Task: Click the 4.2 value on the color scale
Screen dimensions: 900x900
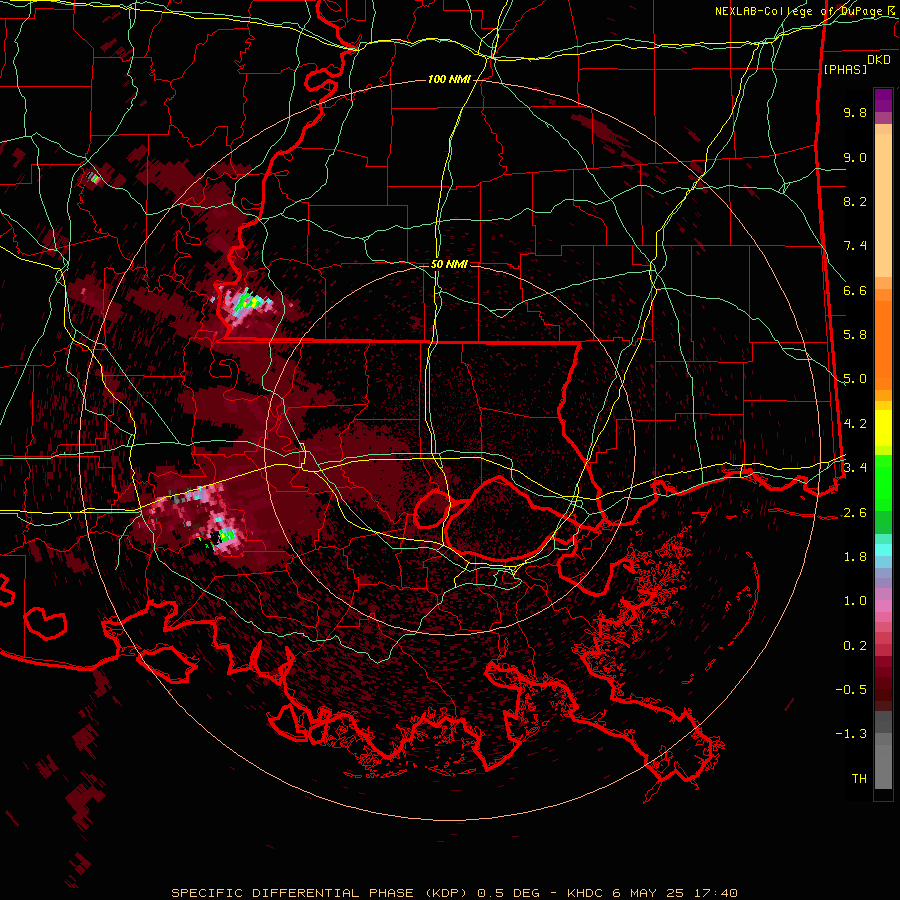Action: [855, 424]
